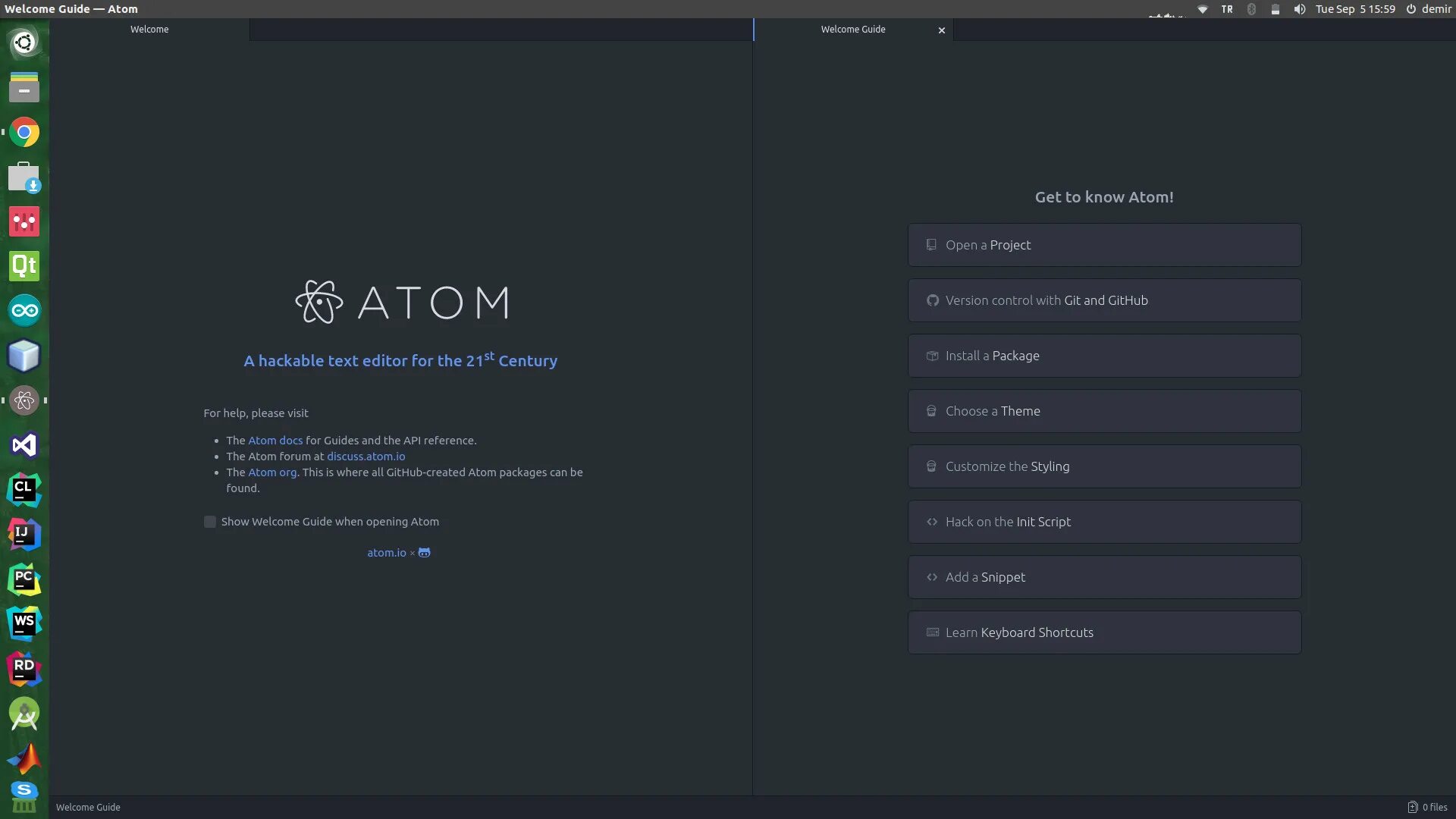1456x819 pixels.
Task: Expand Version control with Git and GitHub
Action: [1104, 300]
